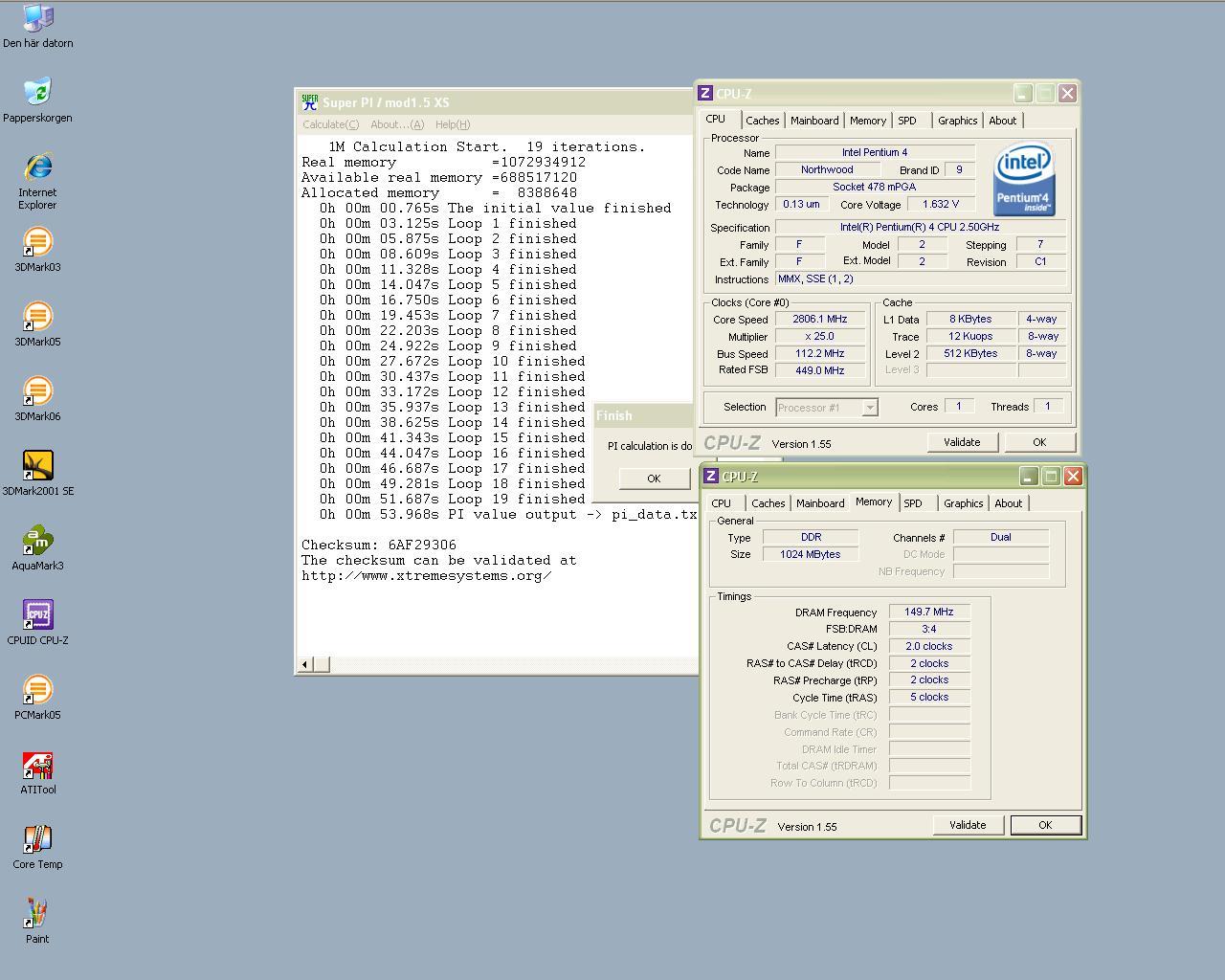Image resolution: width=1225 pixels, height=980 pixels.
Task: Click the Instructions MMX, SSE field
Action: coord(920,279)
